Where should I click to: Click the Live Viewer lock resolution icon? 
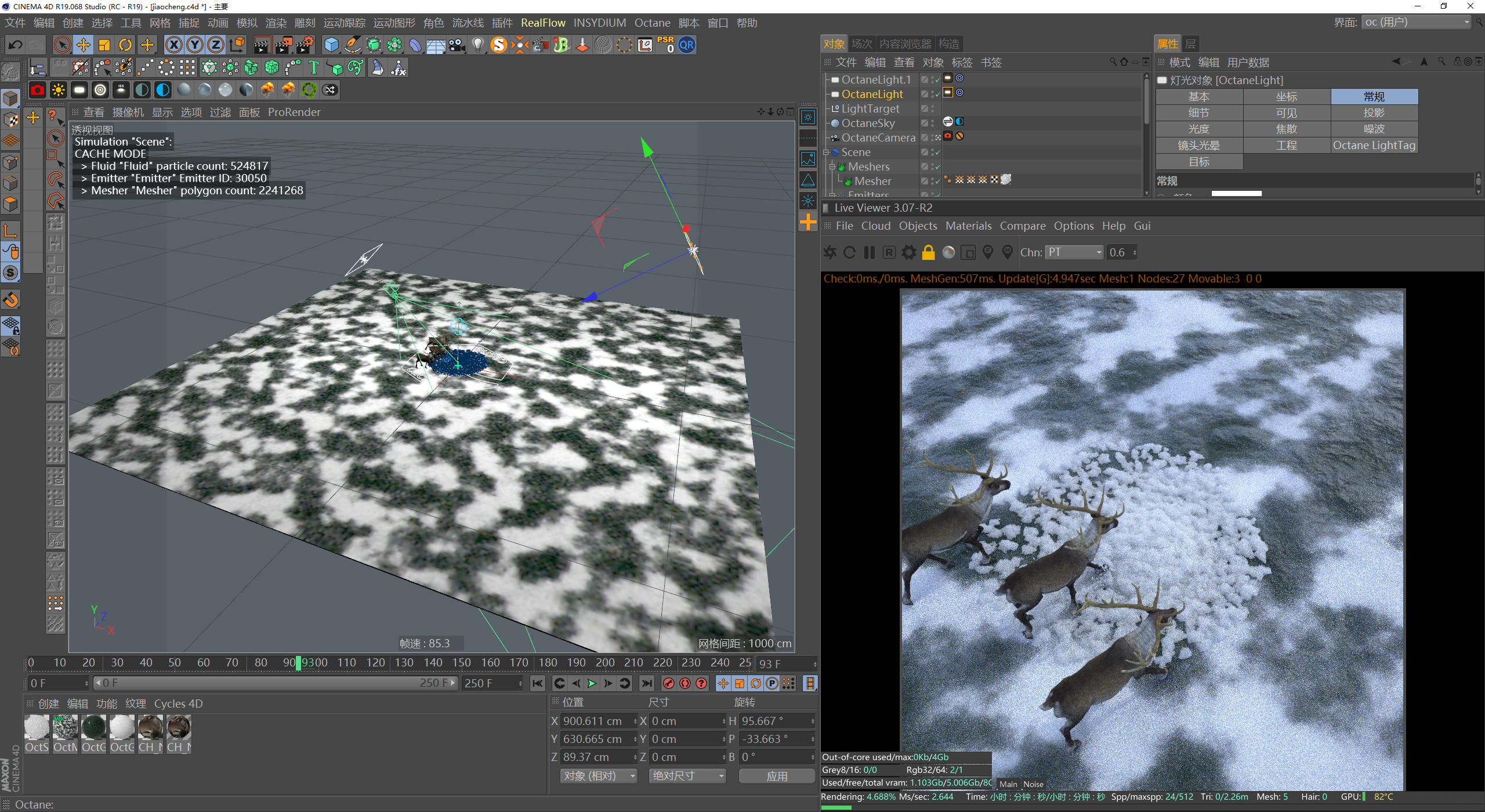(928, 252)
